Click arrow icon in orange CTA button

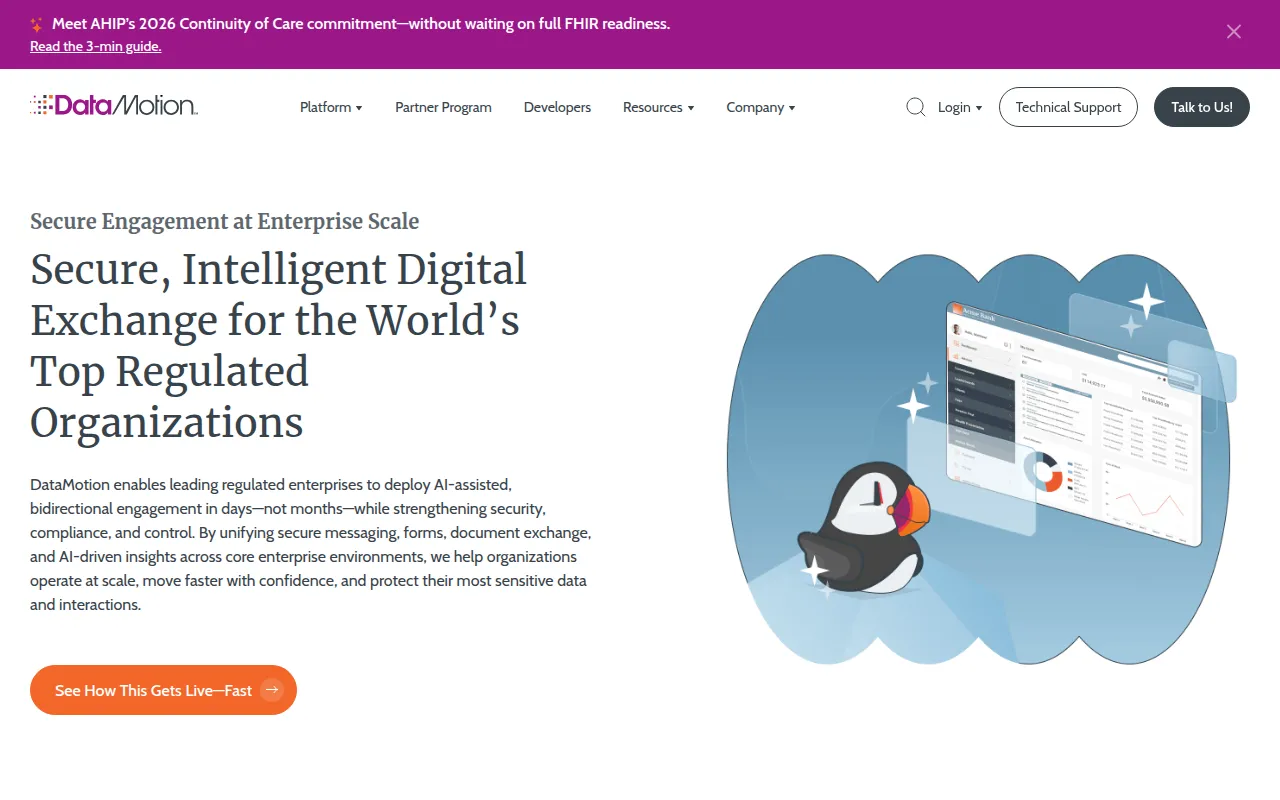click(272, 690)
